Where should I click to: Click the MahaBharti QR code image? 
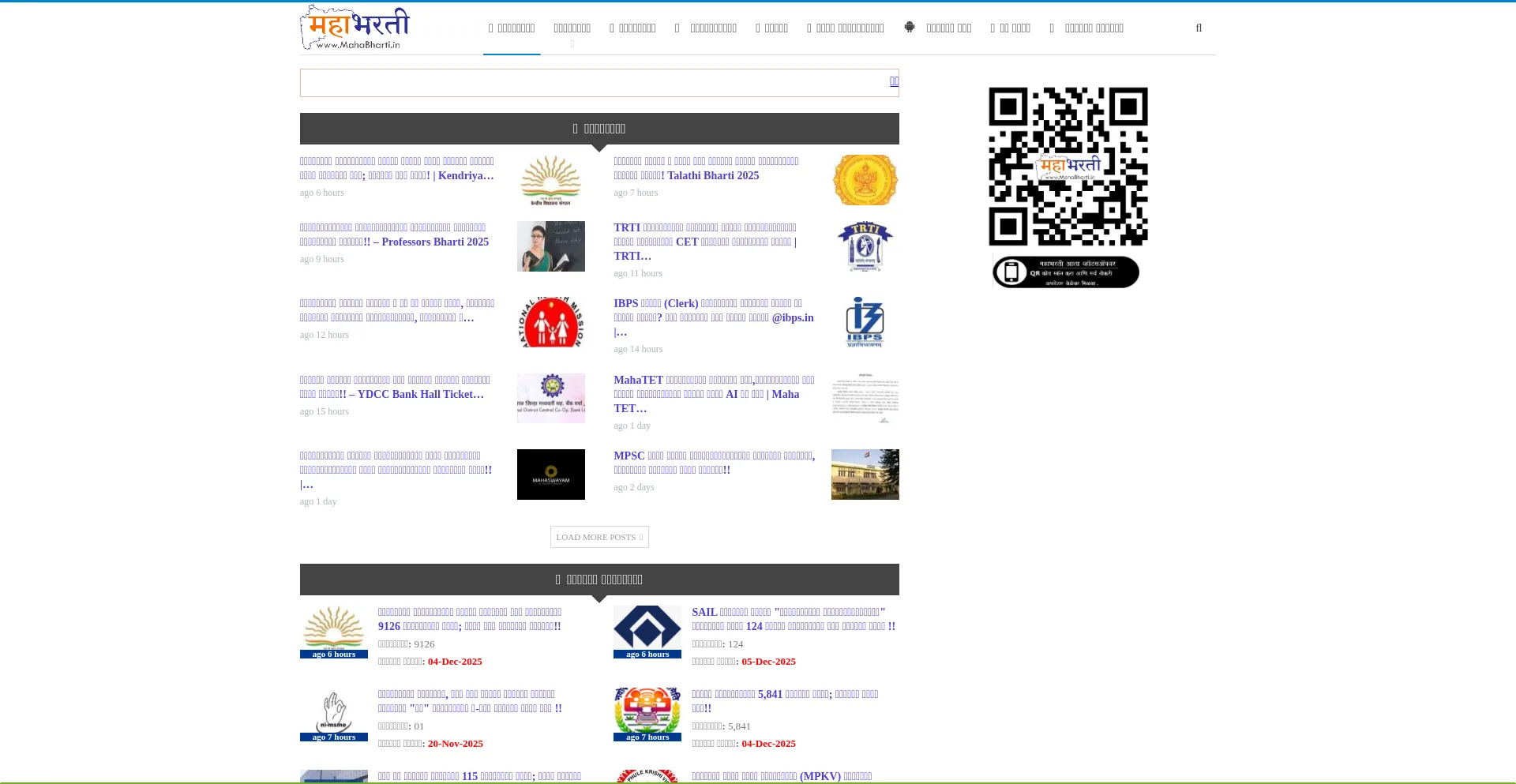tap(1068, 187)
